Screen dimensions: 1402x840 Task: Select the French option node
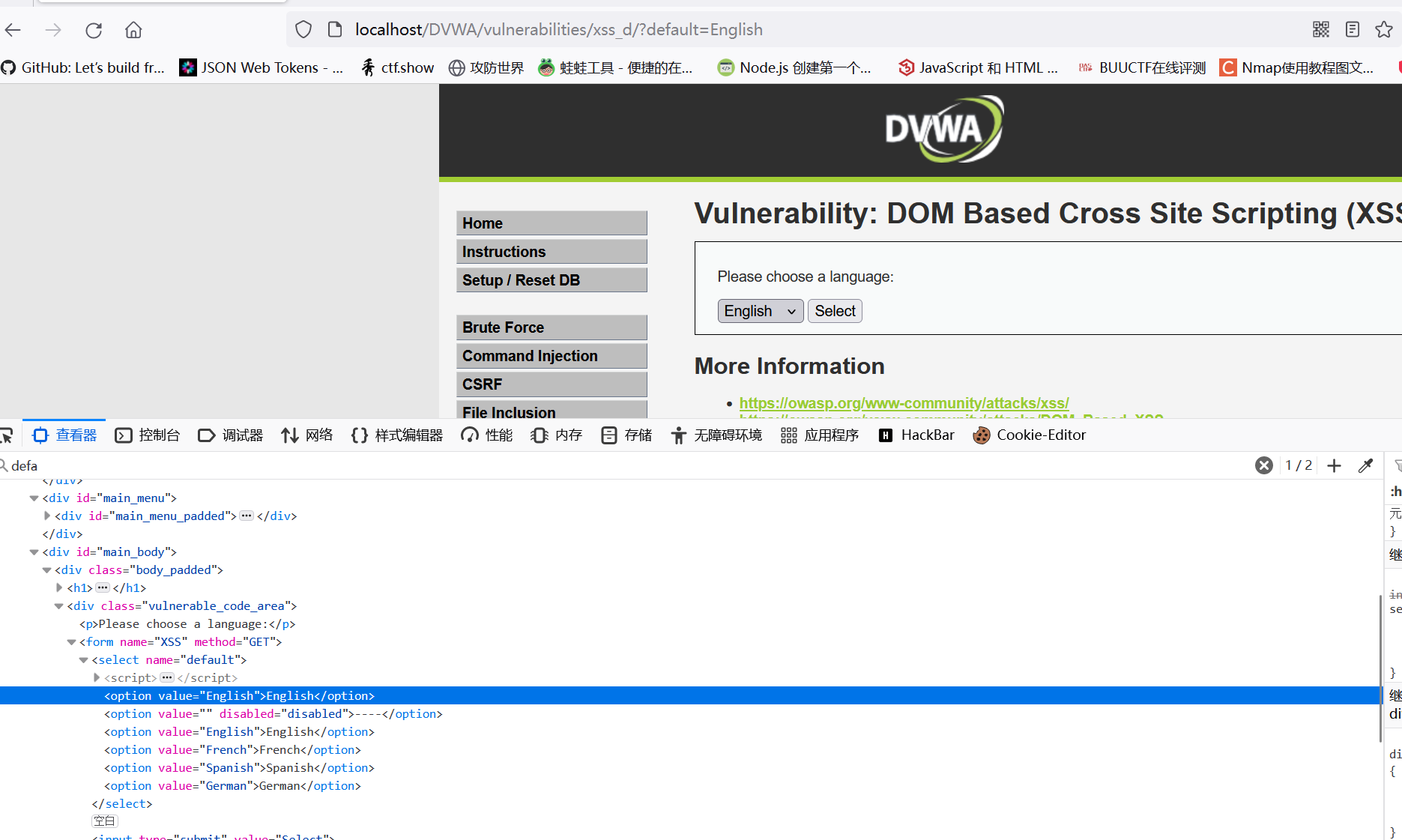point(232,750)
